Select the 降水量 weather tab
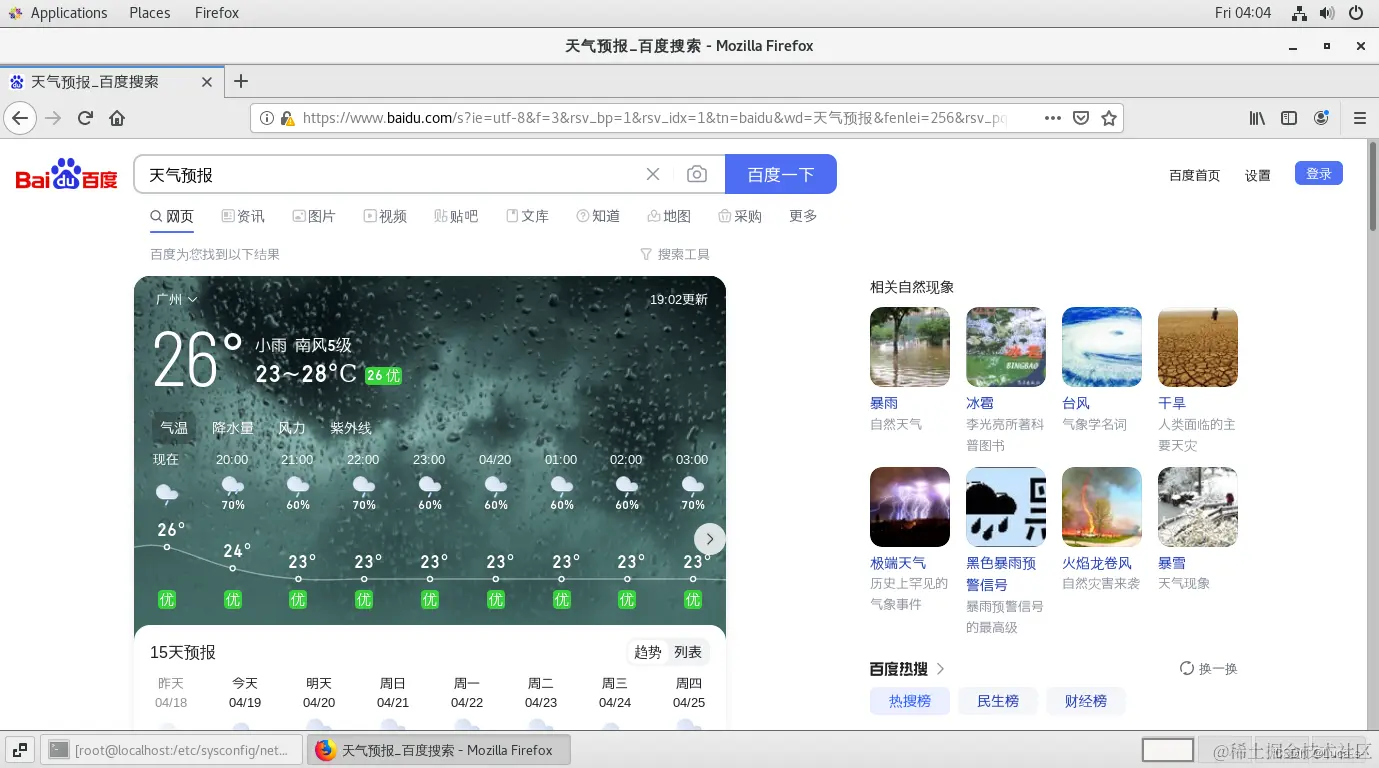This screenshot has height=768, width=1379. coord(233,428)
